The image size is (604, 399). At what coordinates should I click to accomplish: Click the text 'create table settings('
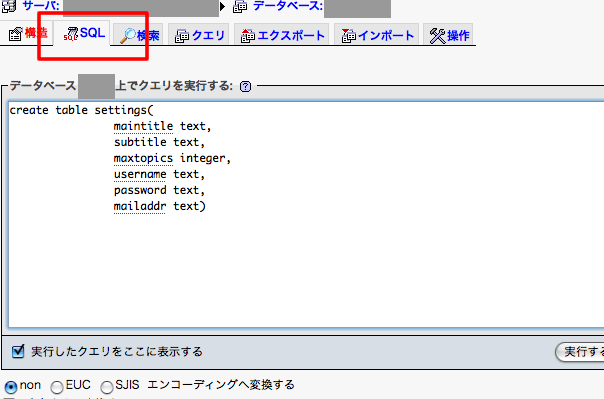pos(81,110)
